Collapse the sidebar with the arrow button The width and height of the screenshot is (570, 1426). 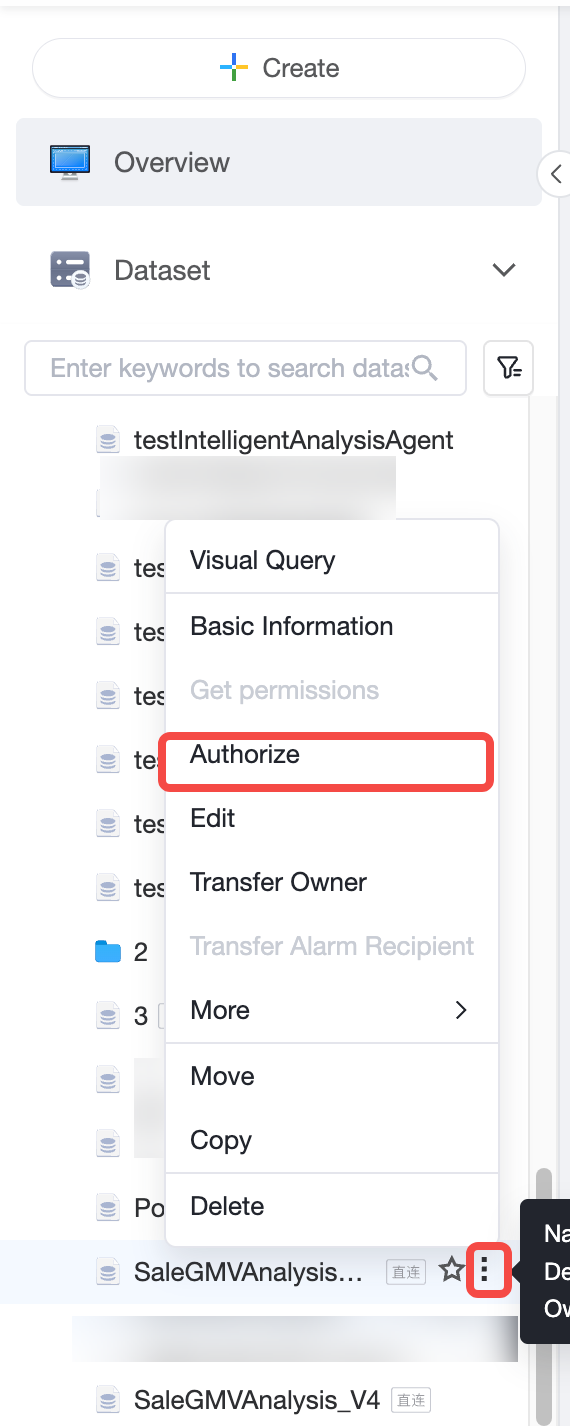555,174
